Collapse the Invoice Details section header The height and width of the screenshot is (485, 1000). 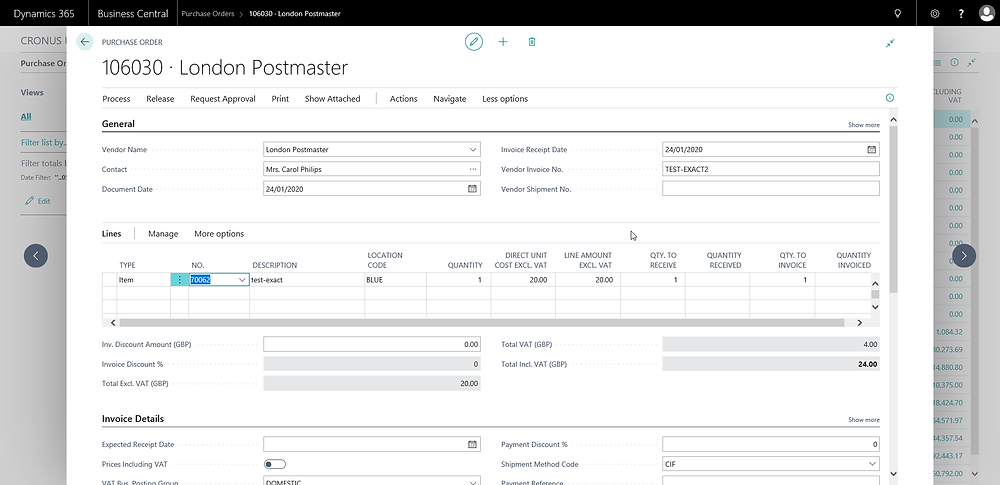[x=133, y=419]
